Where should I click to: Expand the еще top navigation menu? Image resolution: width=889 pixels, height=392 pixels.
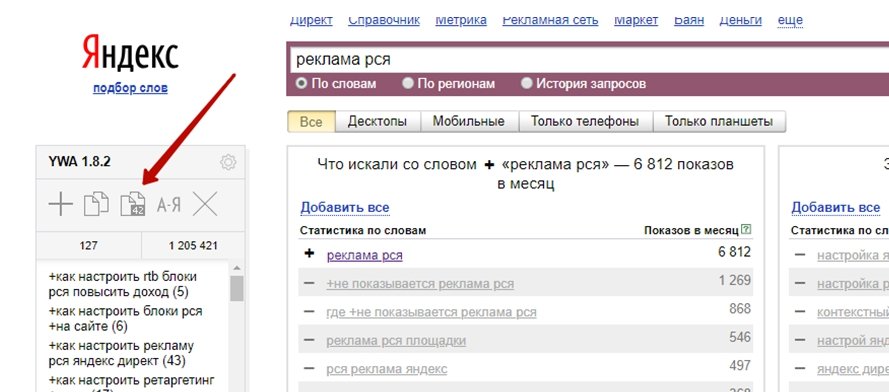[790, 20]
